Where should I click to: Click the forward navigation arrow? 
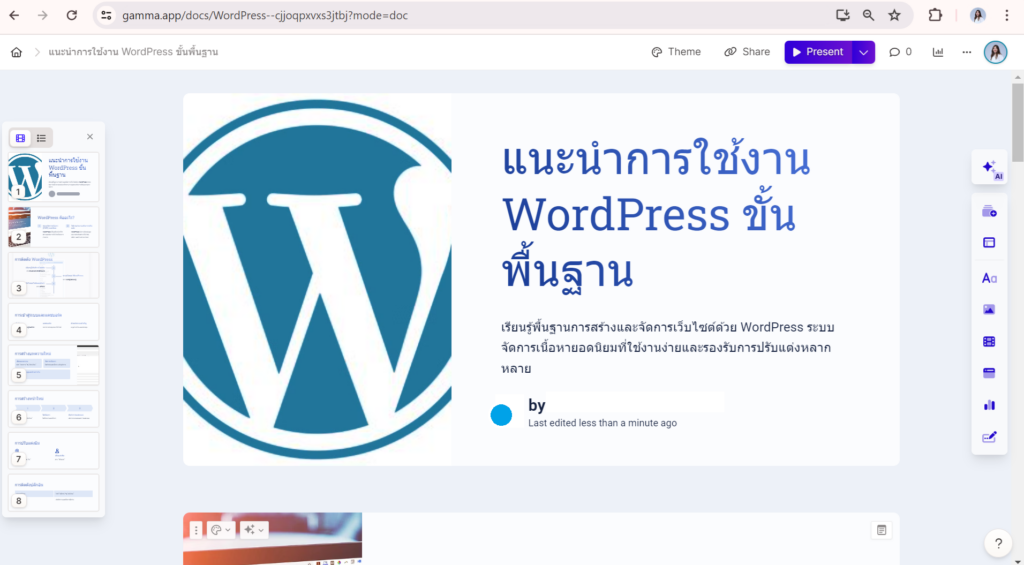click(43, 15)
